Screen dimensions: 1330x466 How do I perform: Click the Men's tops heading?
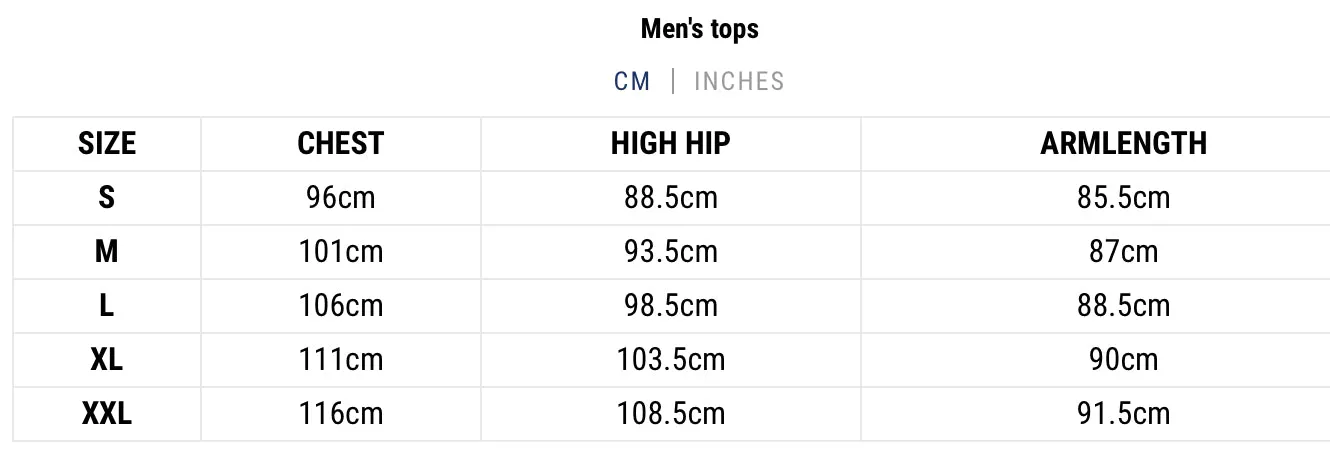(700, 29)
